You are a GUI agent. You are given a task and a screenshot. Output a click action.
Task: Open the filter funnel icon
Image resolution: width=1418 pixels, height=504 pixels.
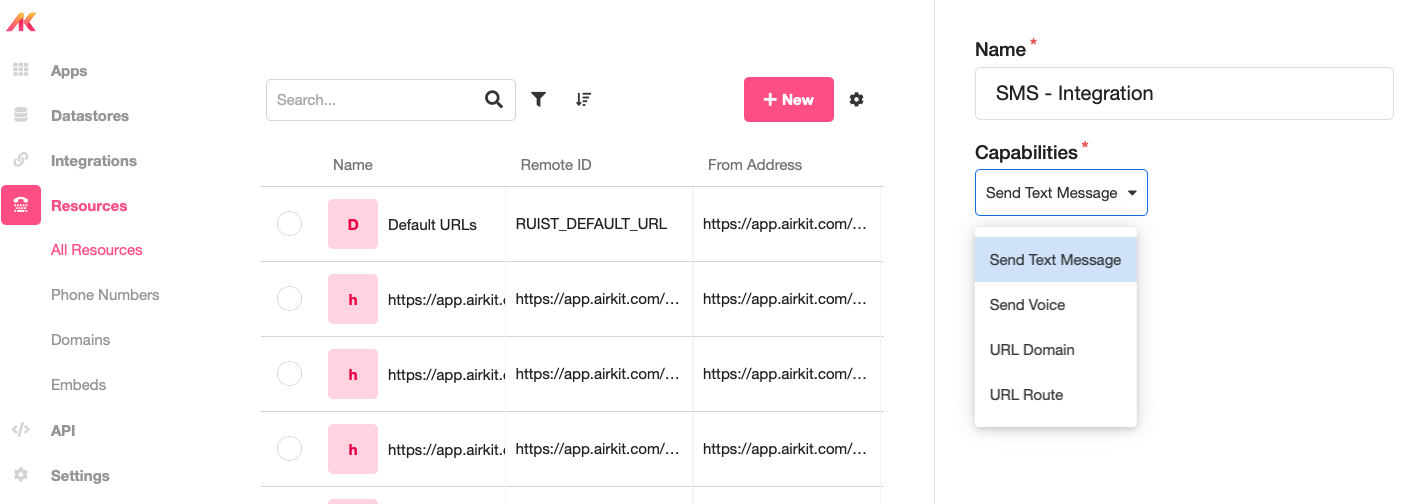(x=538, y=99)
